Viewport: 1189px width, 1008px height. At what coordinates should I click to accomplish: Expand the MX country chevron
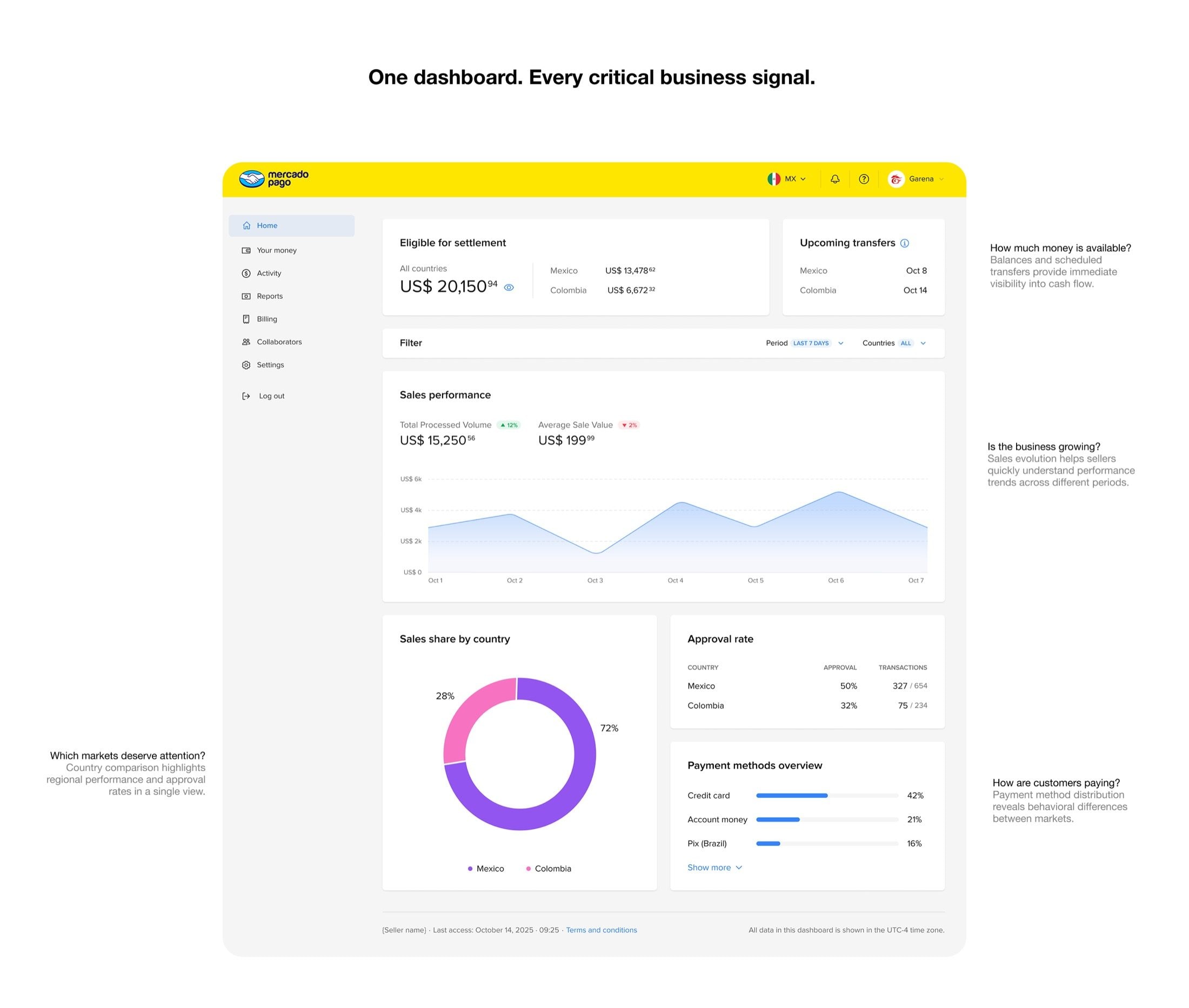pyautogui.click(x=803, y=179)
